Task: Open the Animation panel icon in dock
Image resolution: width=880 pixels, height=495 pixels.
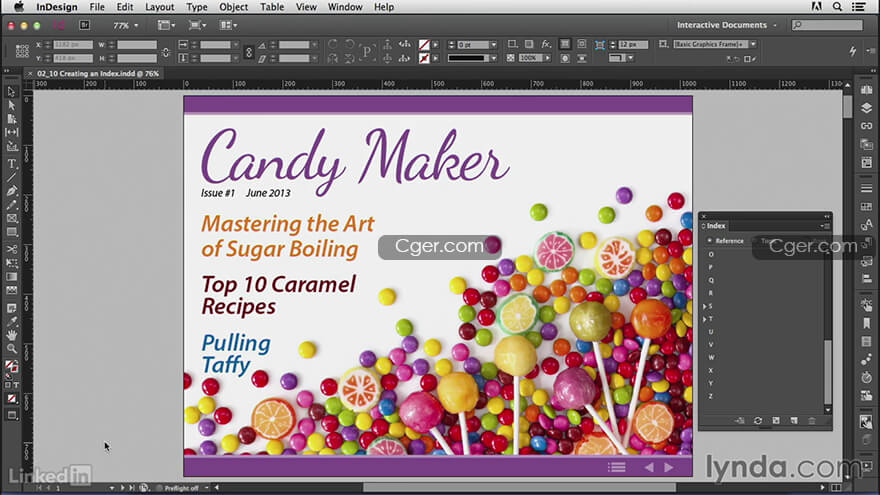Action: pyautogui.click(x=867, y=359)
